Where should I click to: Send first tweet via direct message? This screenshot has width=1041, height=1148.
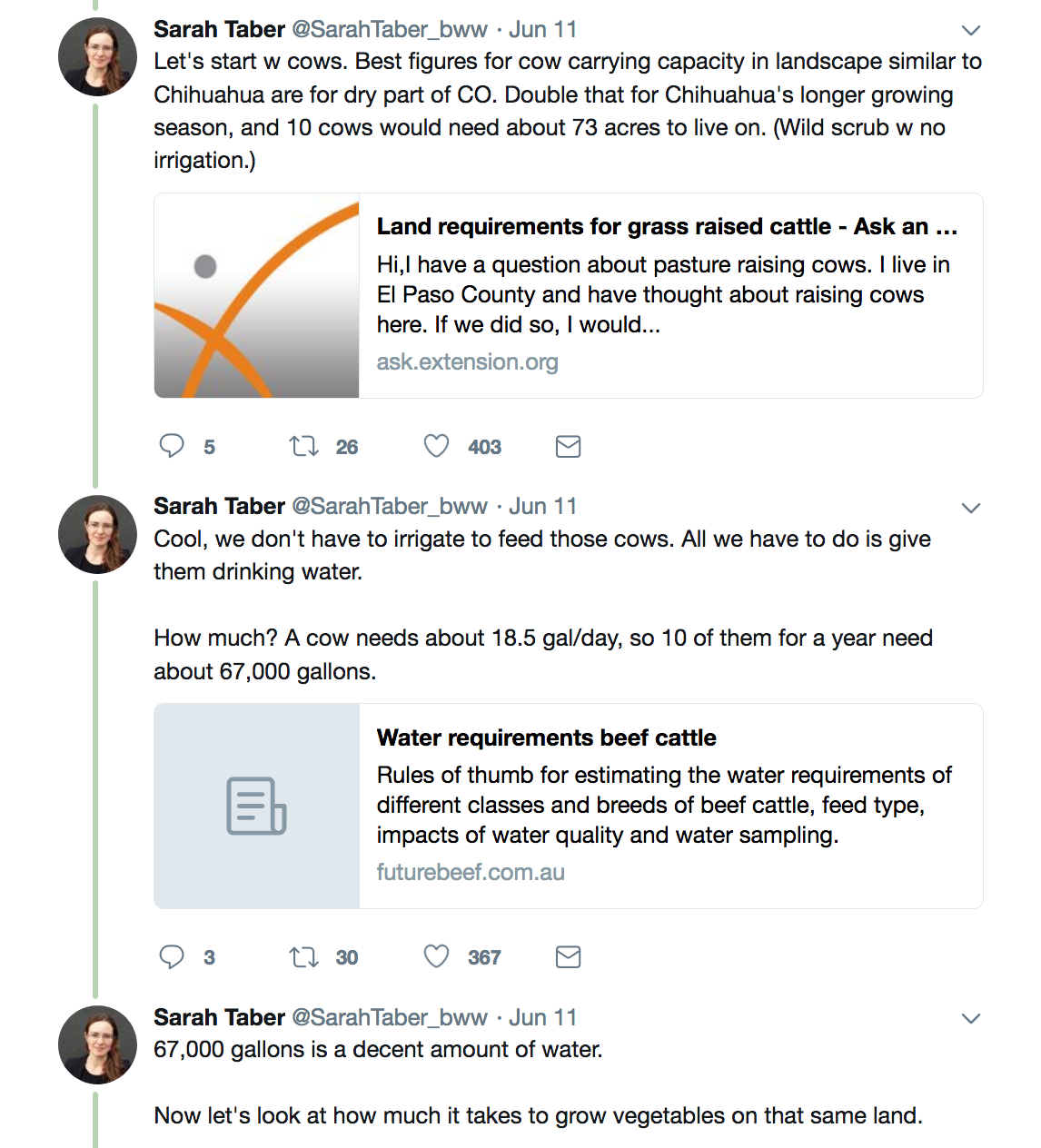tap(568, 446)
